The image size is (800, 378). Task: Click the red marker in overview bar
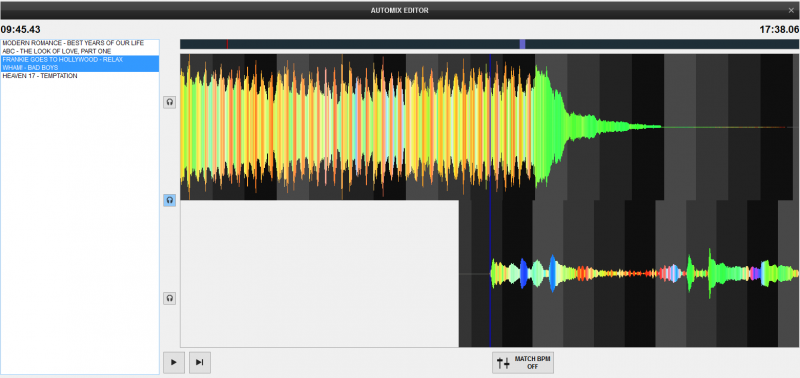pyautogui.click(x=227, y=44)
